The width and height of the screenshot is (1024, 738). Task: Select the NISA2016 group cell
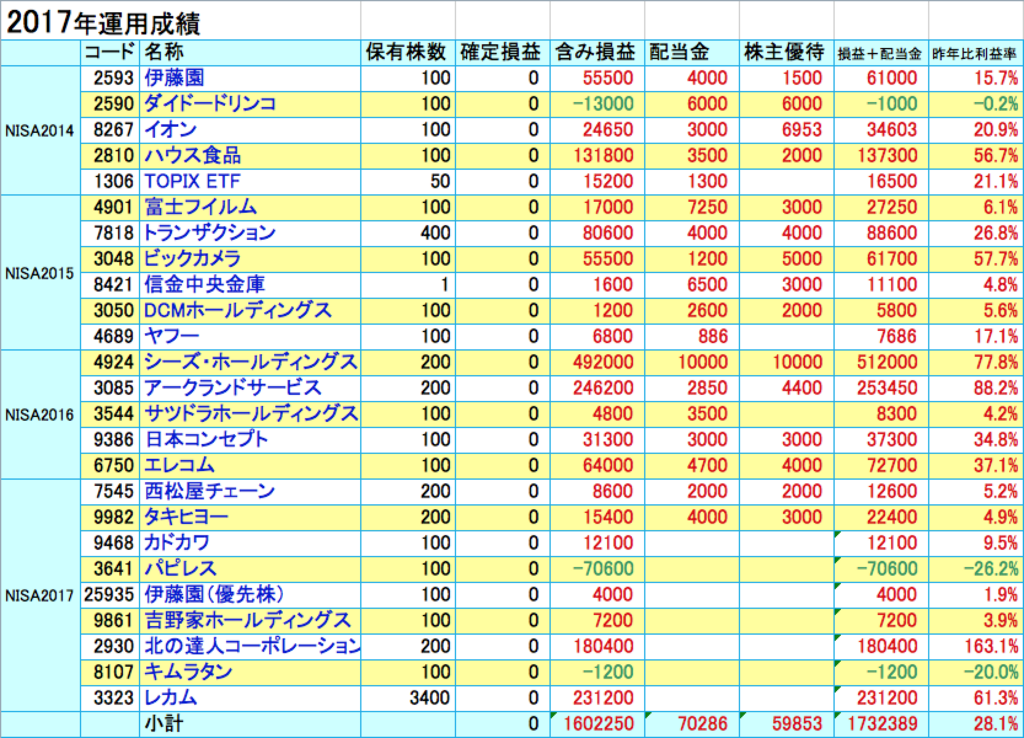click(40, 415)
